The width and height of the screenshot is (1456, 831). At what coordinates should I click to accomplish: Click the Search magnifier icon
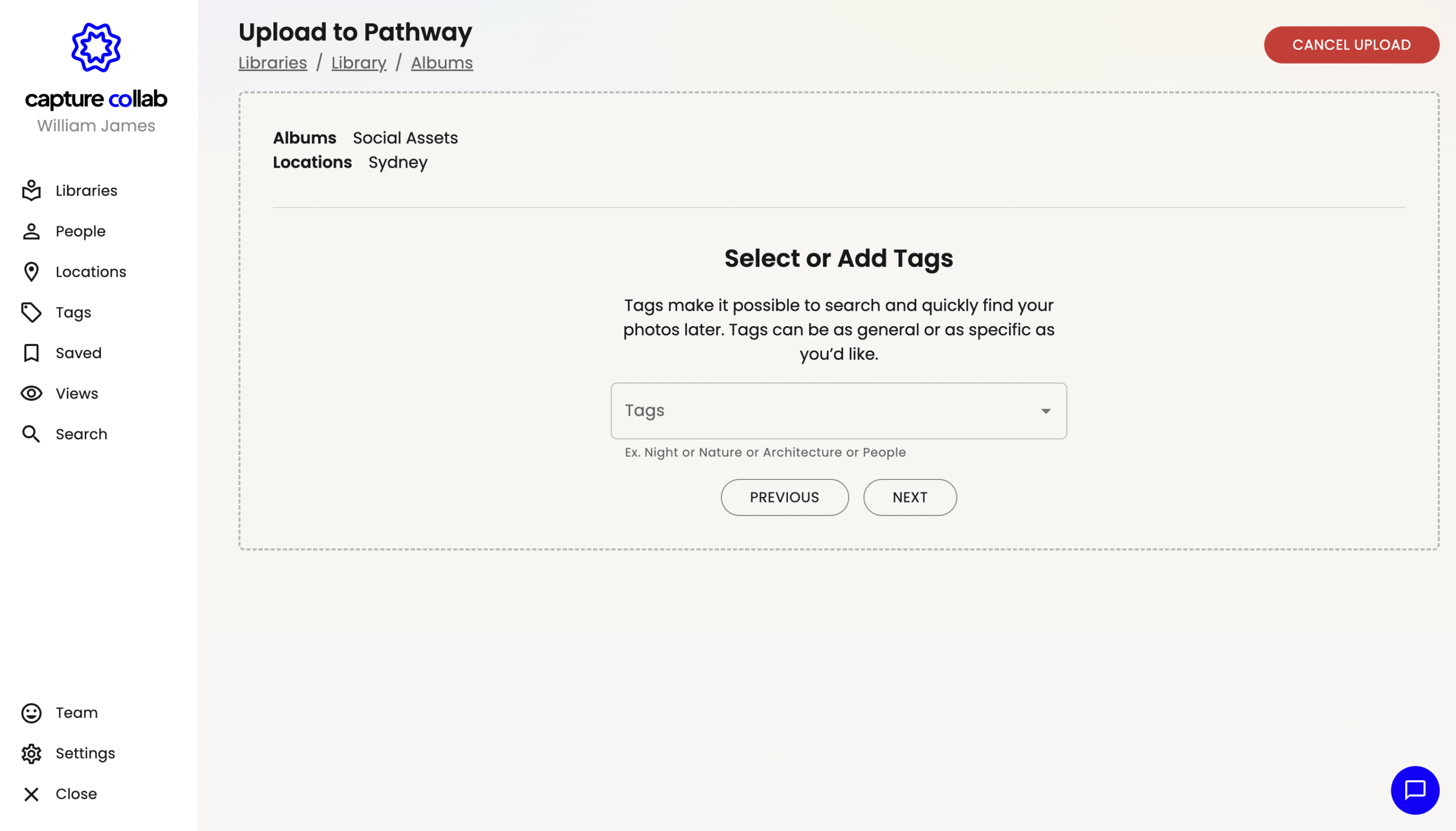(x=31, y=434)
